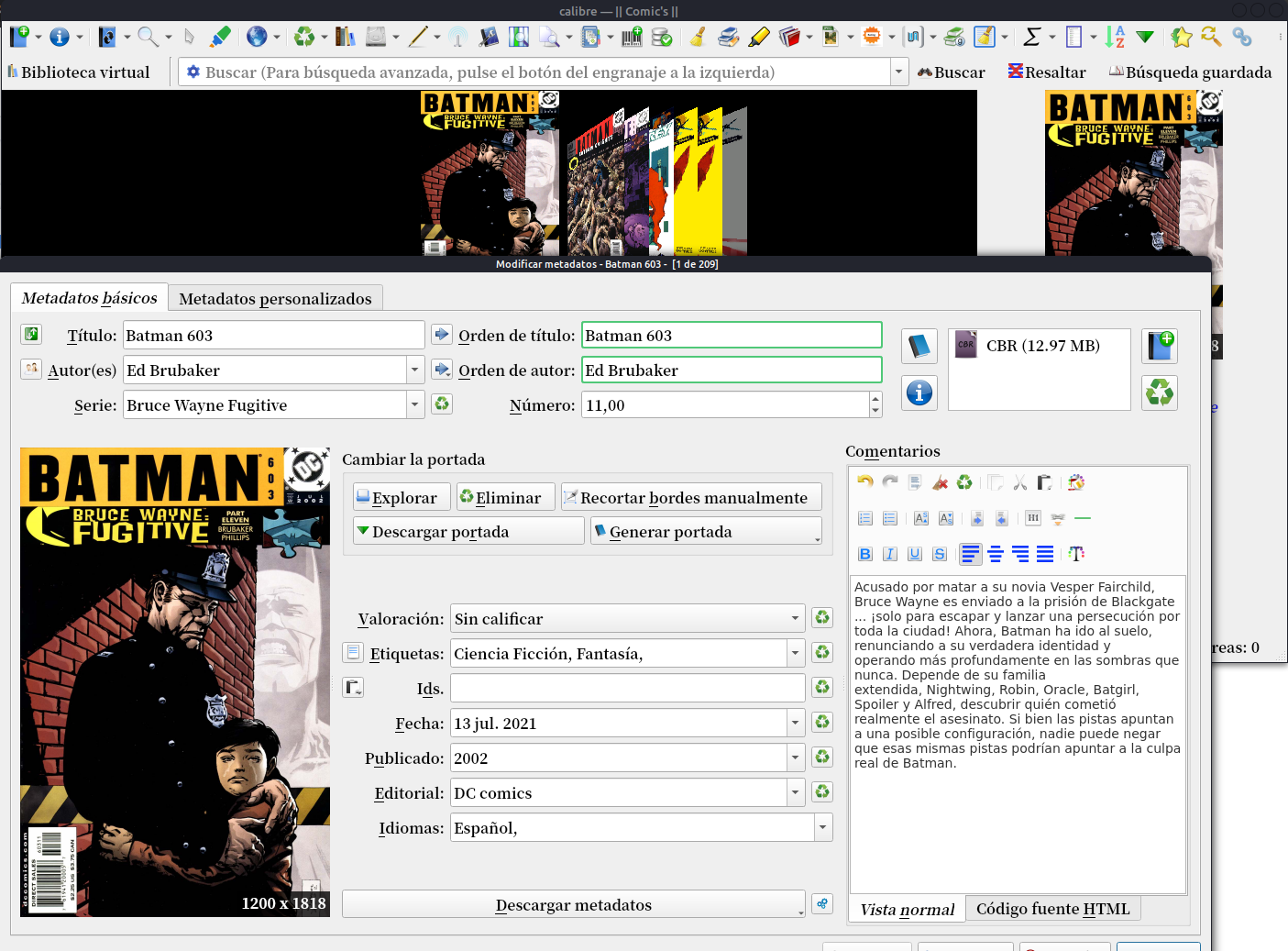Click the green highlighter marker toolbar icon
Image resolution: width=1288 pixels, height=951 pixels.
220,37
